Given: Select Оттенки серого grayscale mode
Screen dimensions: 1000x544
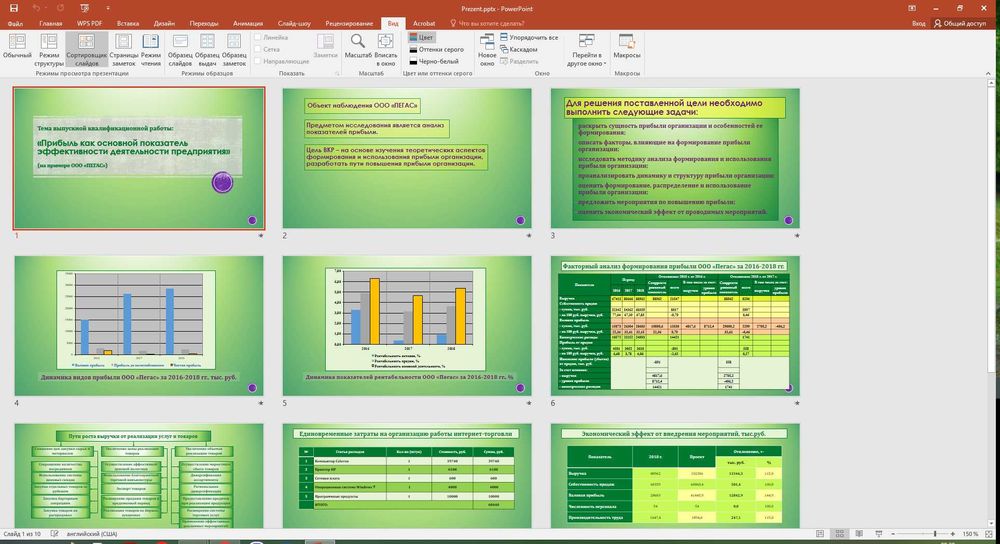Looking at the screenshot, I should coord(436,49).
